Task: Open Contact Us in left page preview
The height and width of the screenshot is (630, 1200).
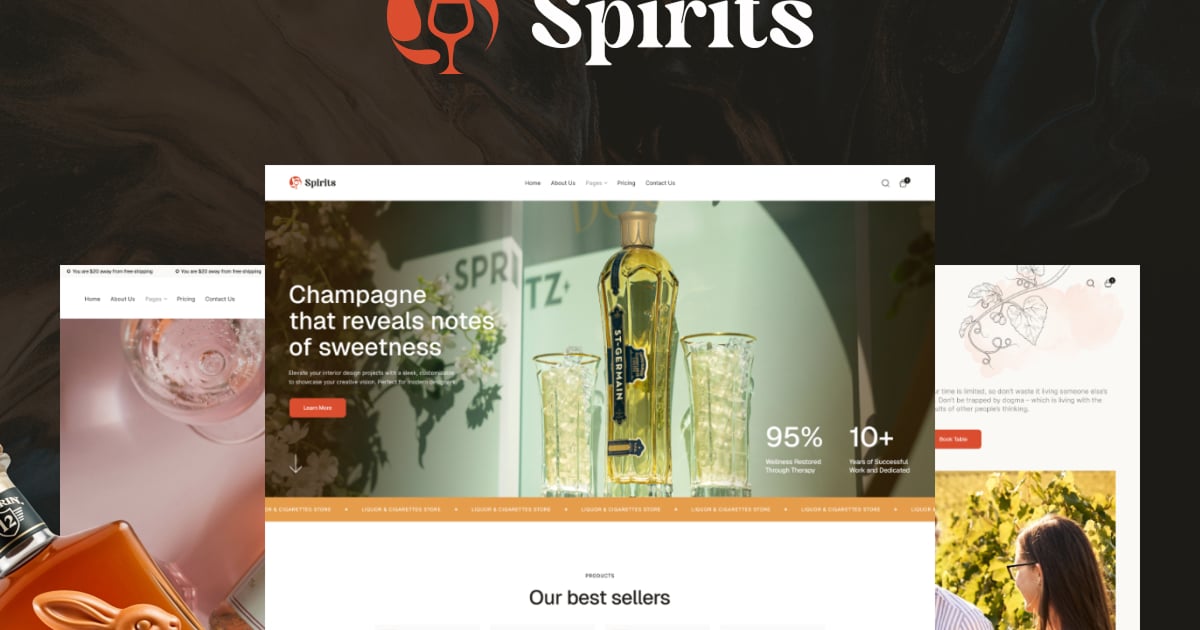Action: 220,299
